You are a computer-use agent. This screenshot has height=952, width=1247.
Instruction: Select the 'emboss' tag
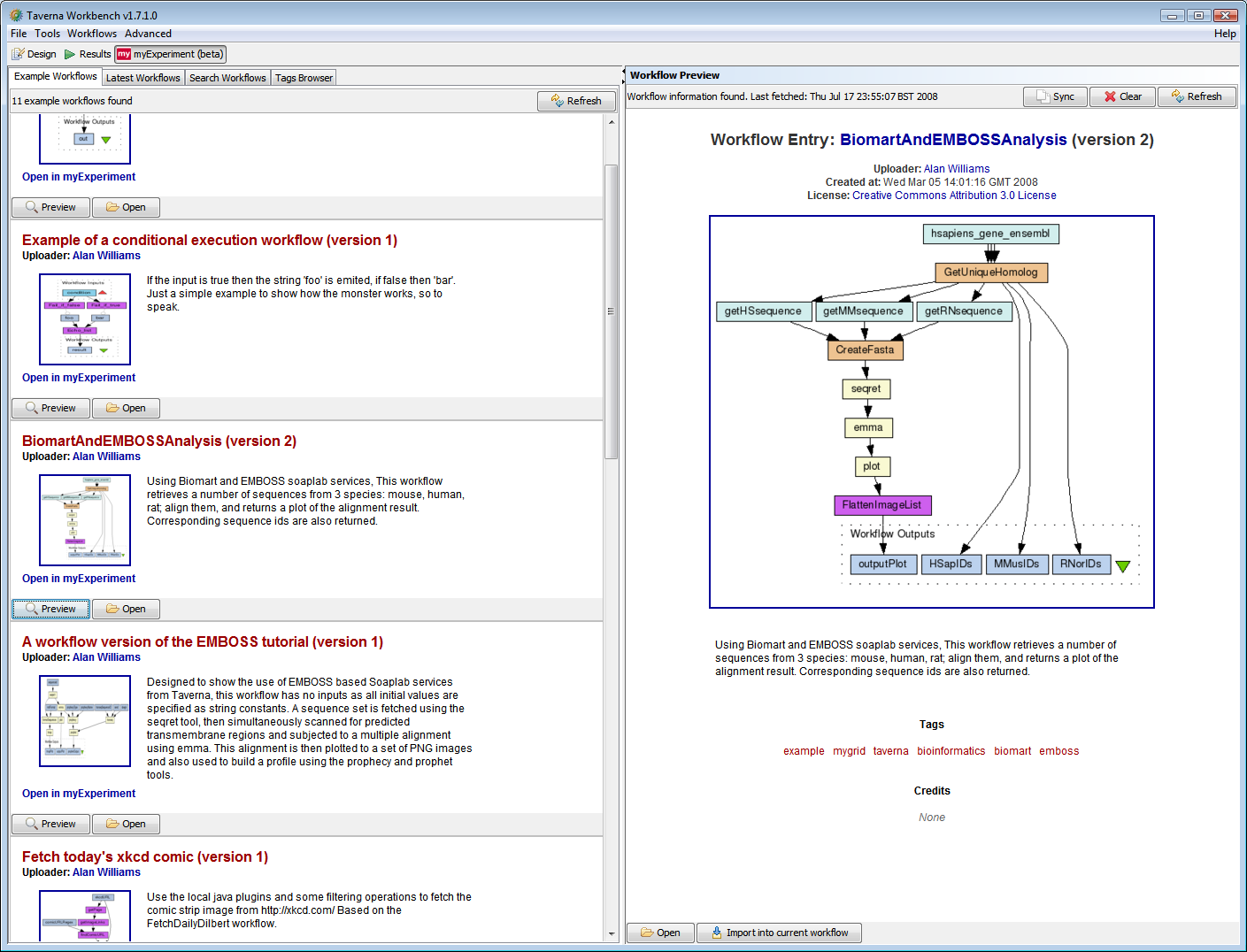tap(1058, 751)
